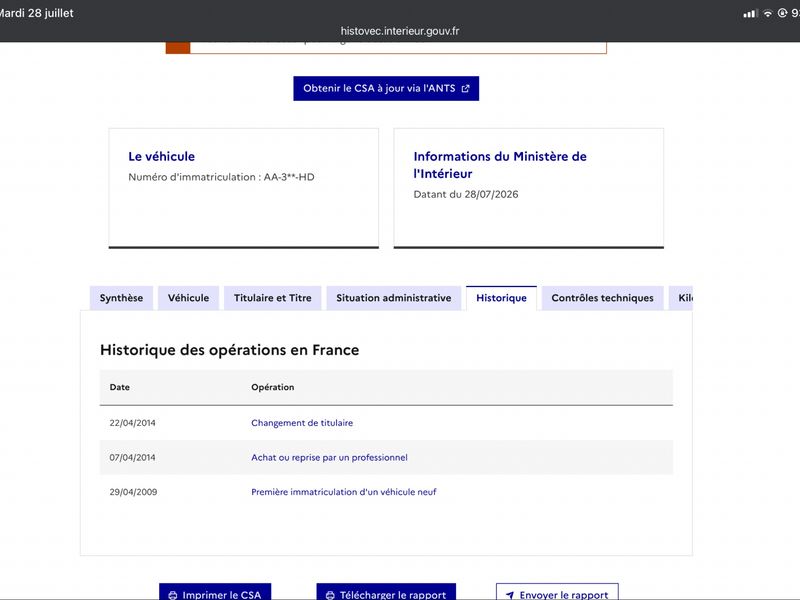Open the Titulaire et Titre tab
The width and height of the screenshot is (800, 600).
coord(272,298)
